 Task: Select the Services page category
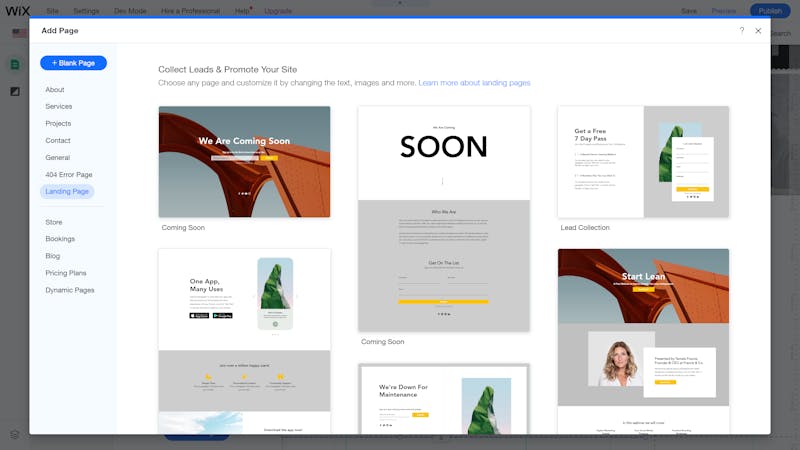59,106
